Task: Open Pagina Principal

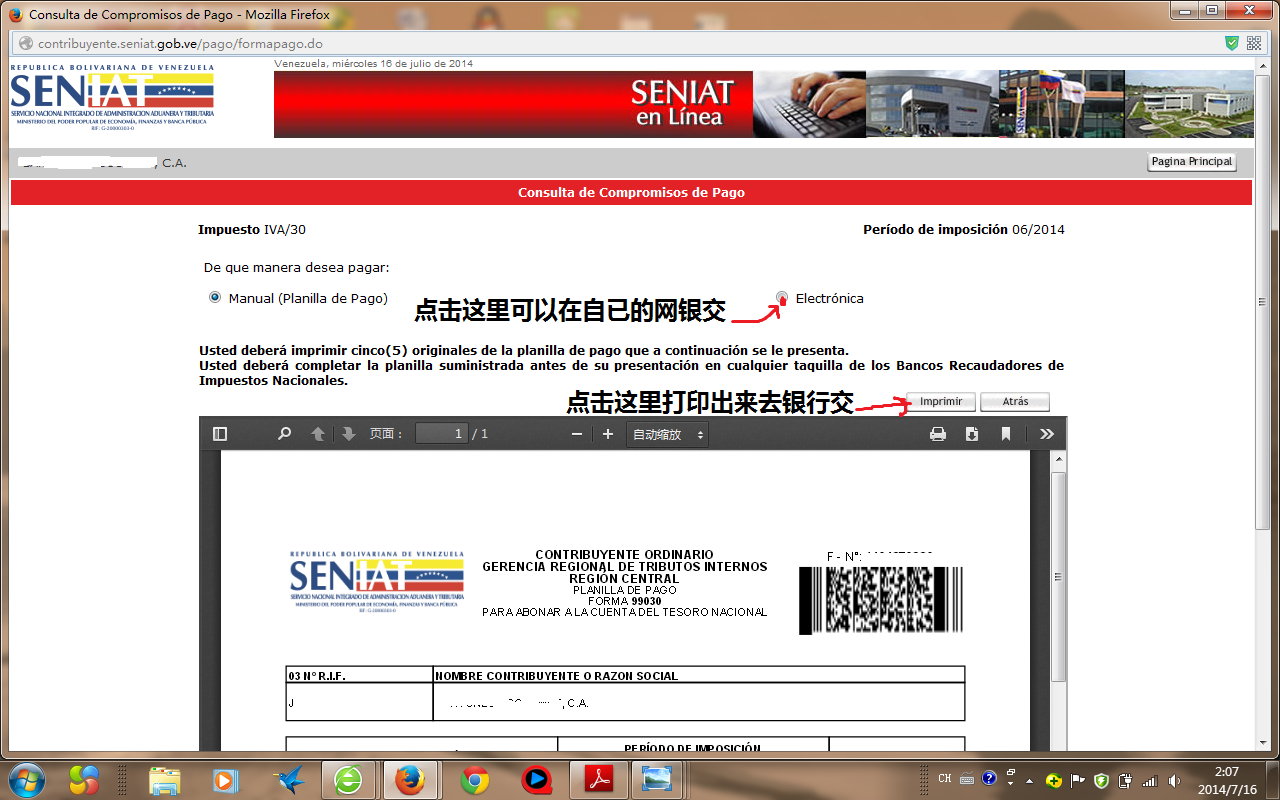Action: coord(1191,162)
